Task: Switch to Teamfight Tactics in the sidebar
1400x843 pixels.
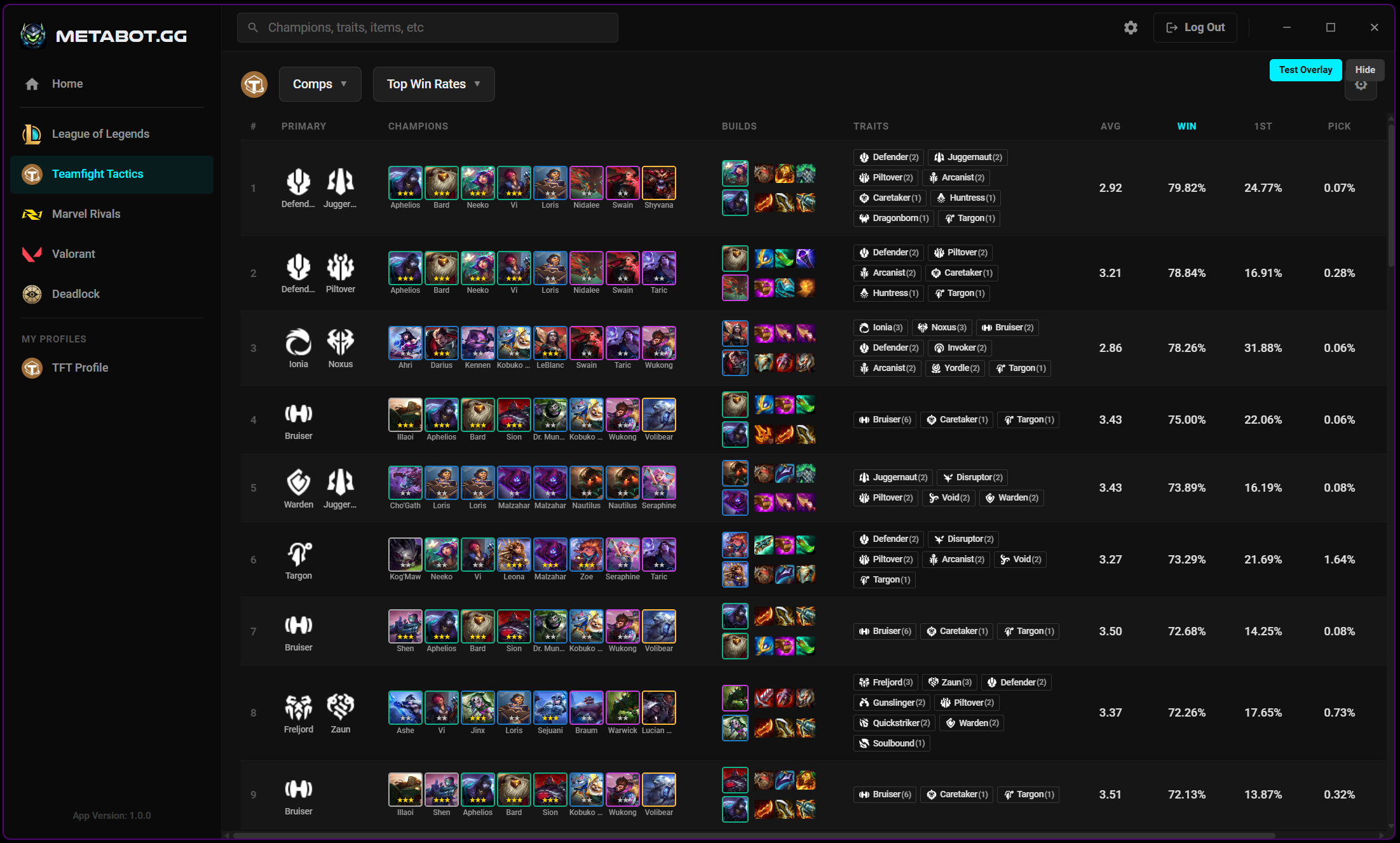Action: click(32, 174)
